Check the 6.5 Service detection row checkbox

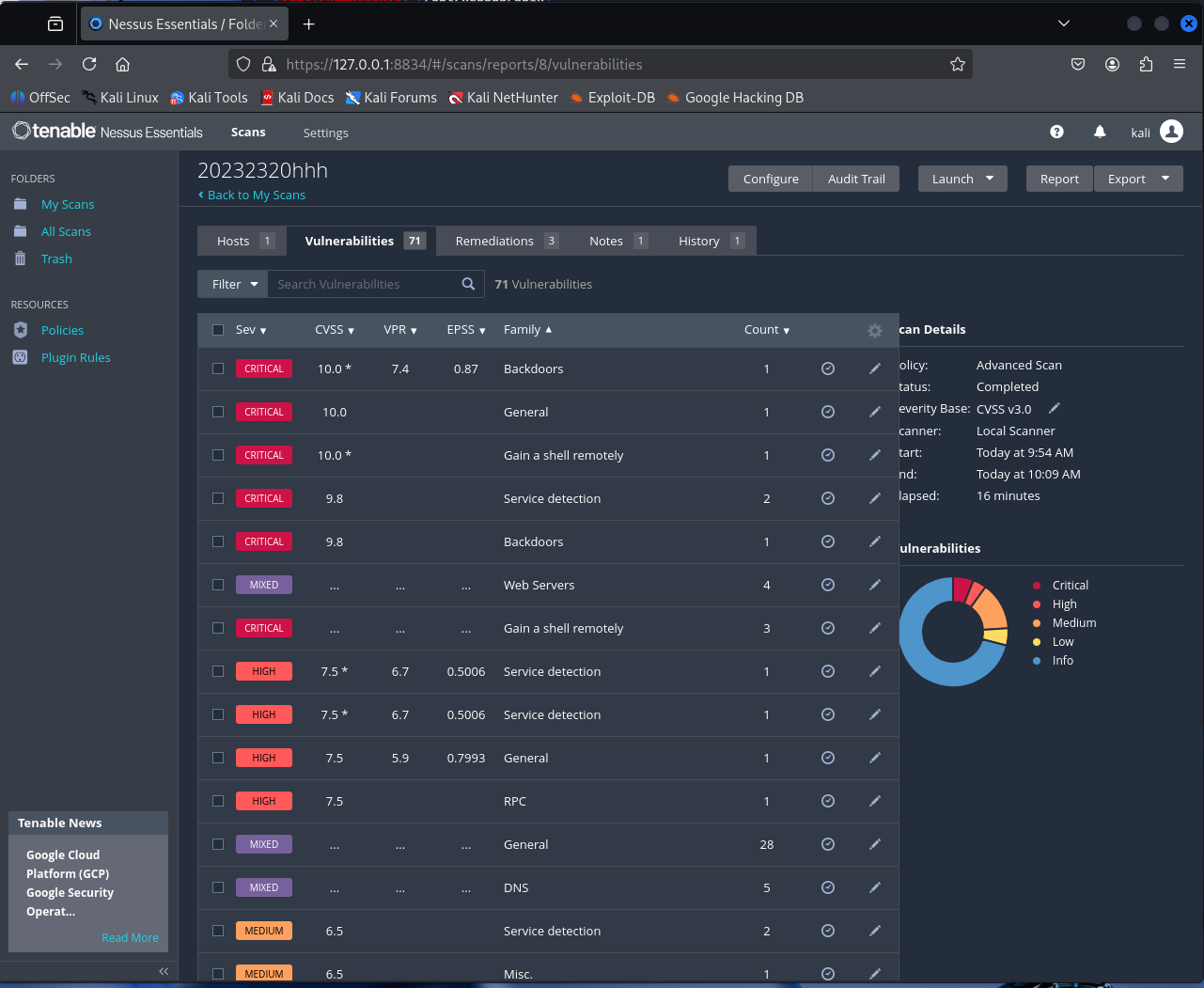[x=218, y=931]
